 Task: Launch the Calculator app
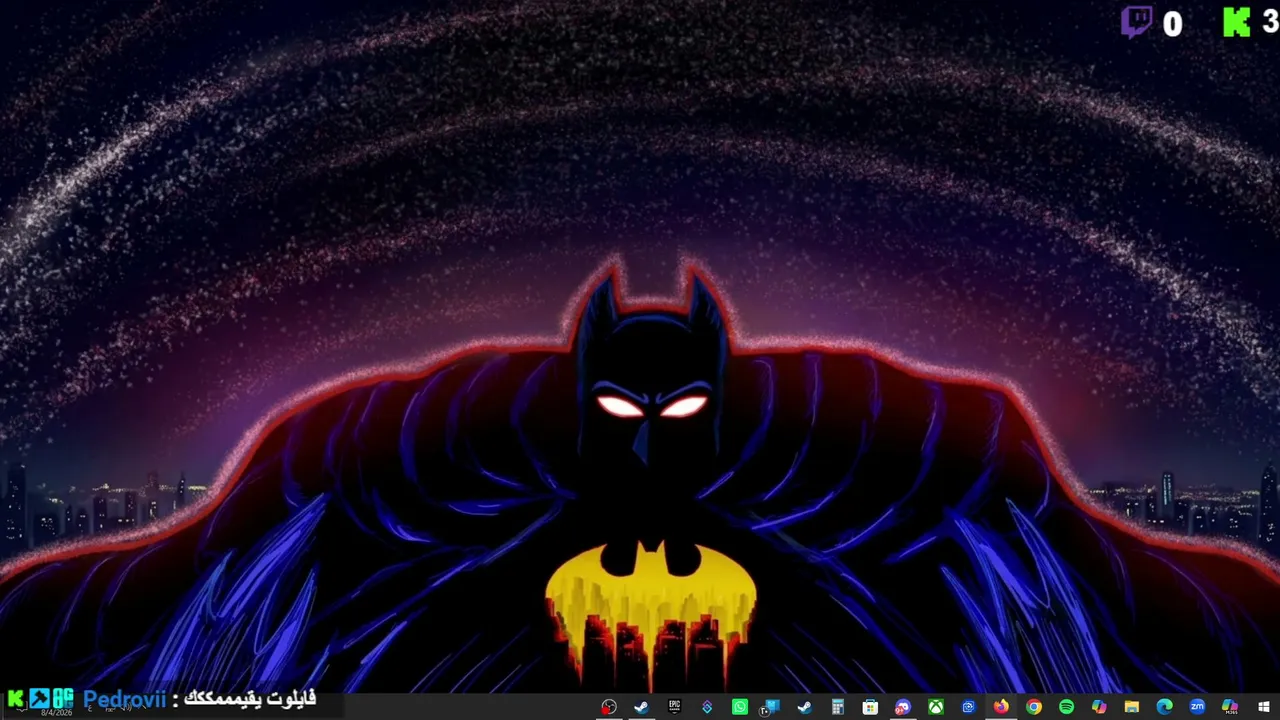tap(837, 707)
